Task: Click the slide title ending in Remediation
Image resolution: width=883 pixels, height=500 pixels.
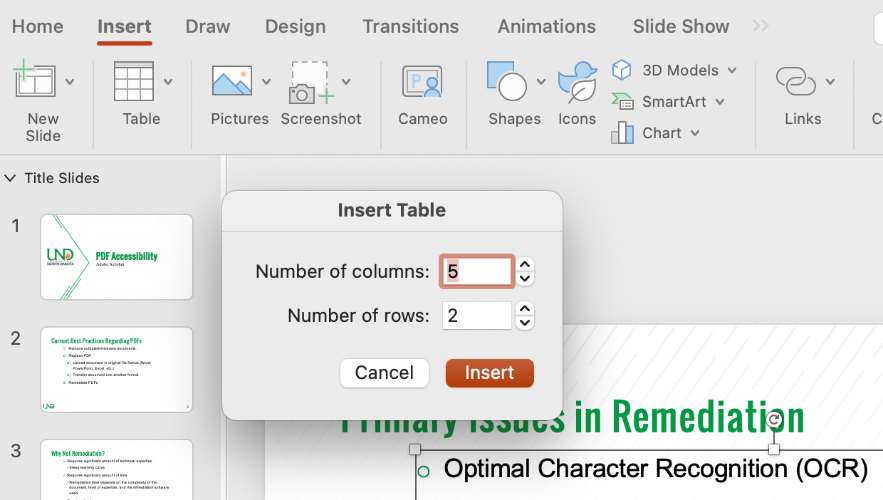Action: coord(572,418)
